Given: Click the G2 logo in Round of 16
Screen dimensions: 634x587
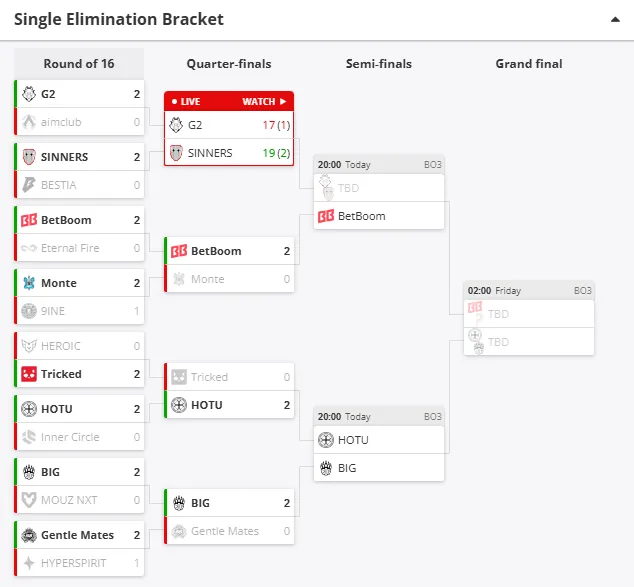Looking at the screenshot, I should (29, 94).
